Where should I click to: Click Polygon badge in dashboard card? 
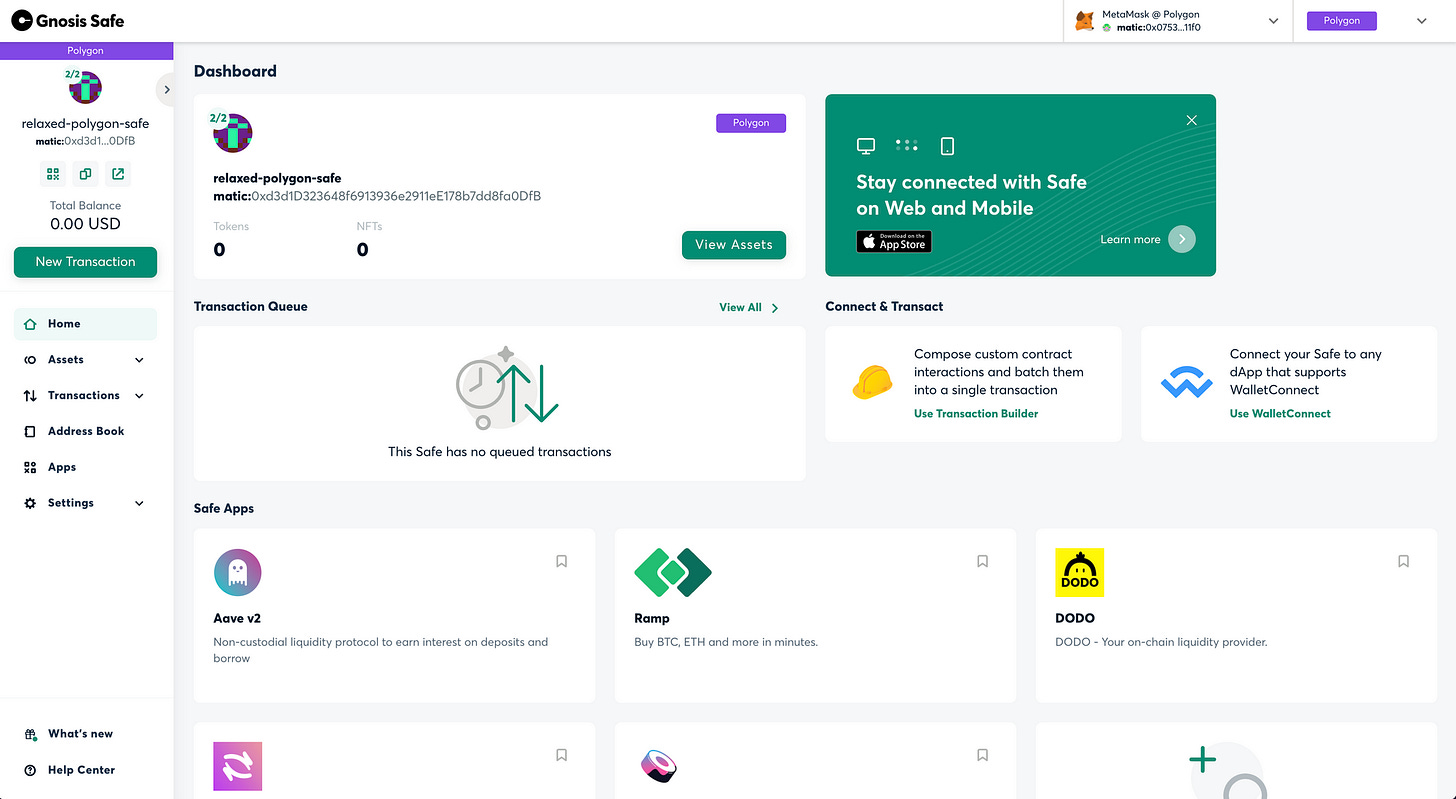751,123
